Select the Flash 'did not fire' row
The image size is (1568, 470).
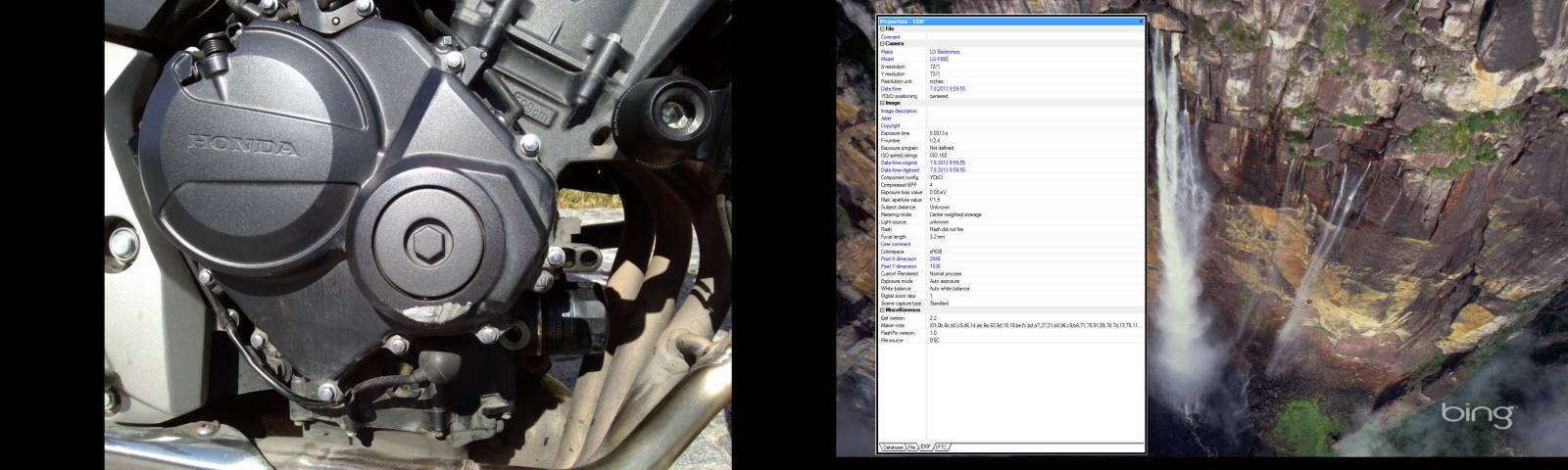(1010, 229)
